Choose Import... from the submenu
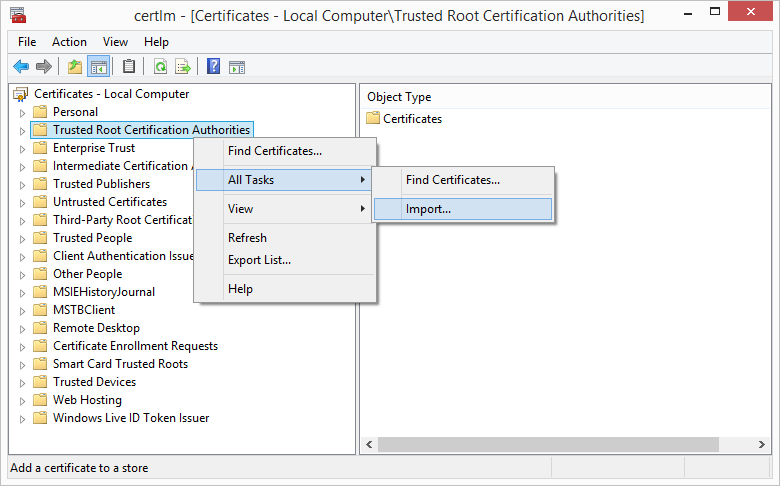Screen dimensions: 780x486 coord(428,209)
